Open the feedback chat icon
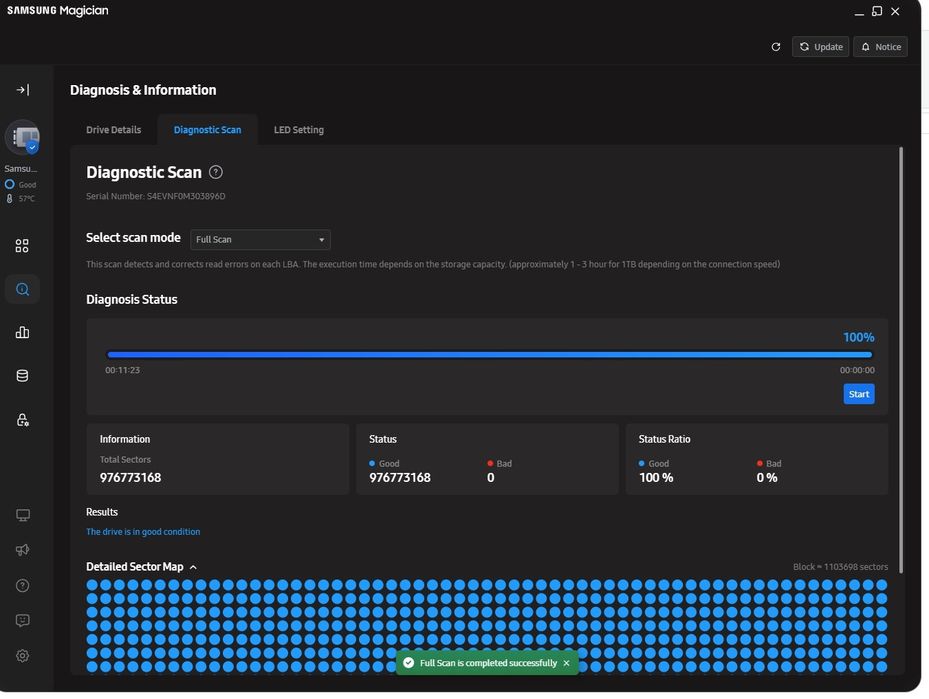The image size is (929, 699). click(23, 620)
